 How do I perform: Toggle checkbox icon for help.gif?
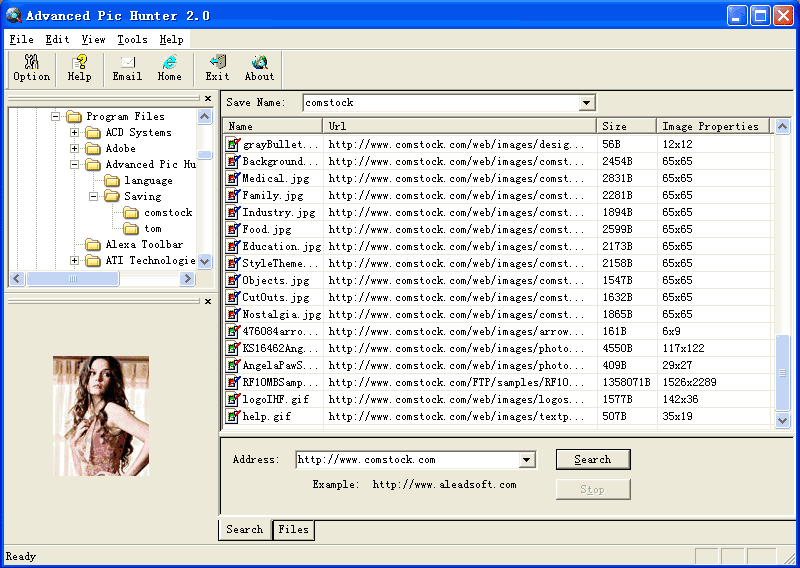click(234, 416)
